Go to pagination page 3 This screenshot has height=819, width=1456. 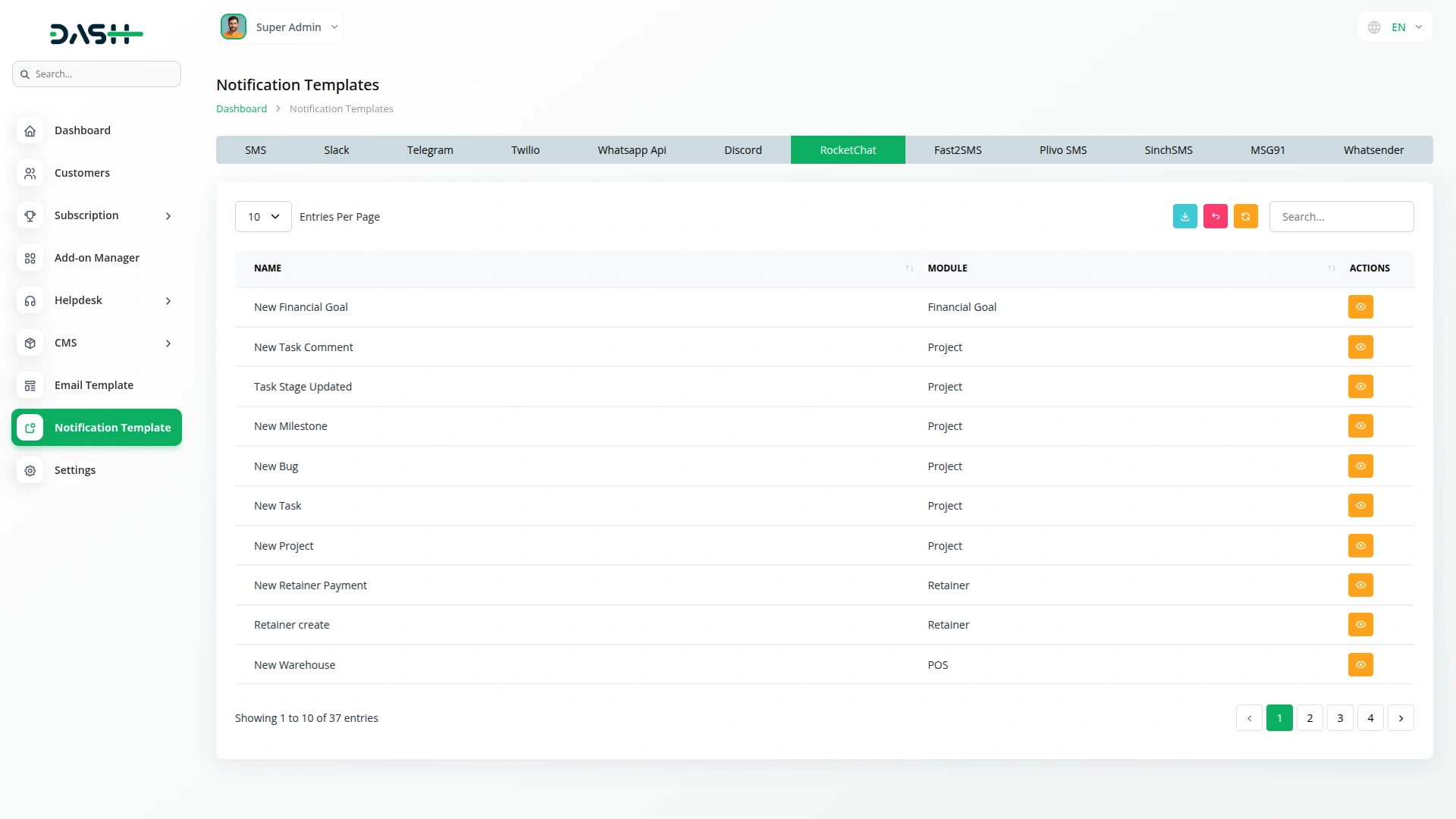pos(1340,718)
